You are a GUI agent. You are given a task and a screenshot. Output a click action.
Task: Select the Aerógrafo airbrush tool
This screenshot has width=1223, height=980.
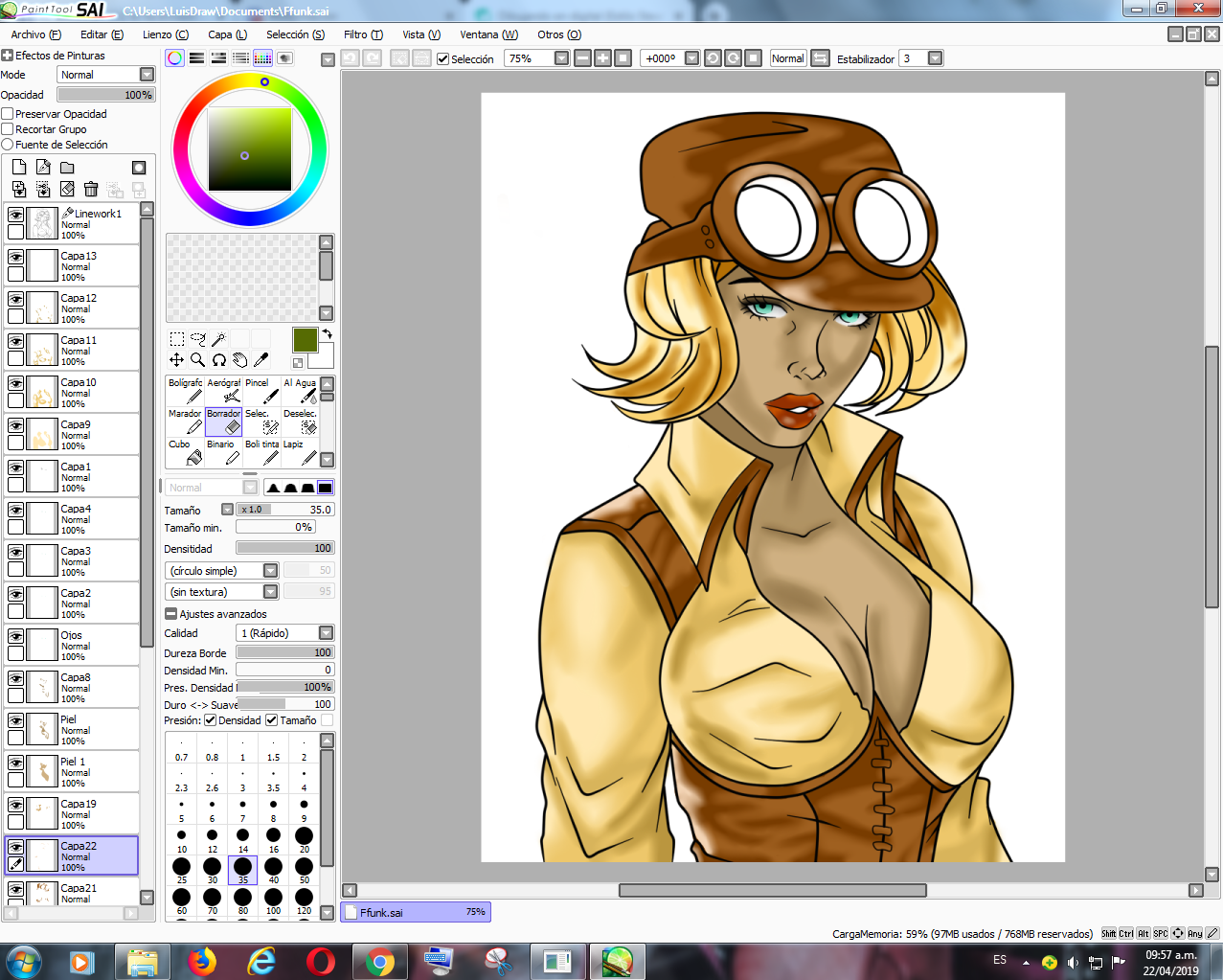point(224,390)
